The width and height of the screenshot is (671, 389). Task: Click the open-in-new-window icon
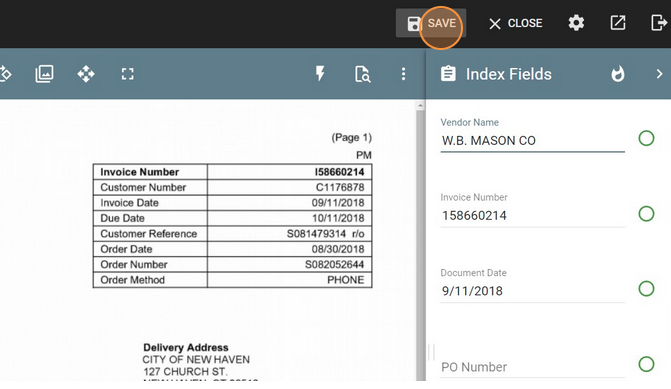[618, 23]
